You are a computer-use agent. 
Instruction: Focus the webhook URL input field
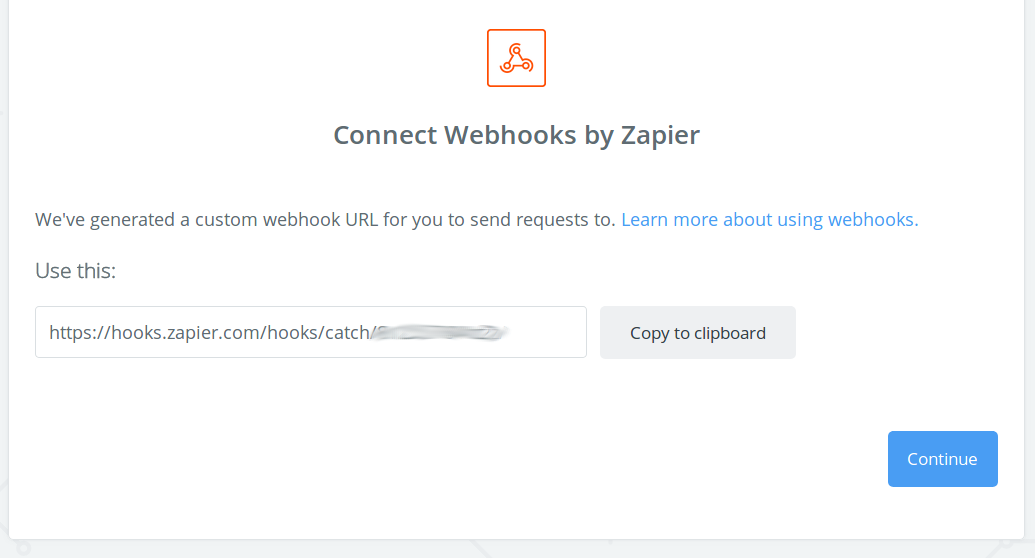click(x=310, y=332)
